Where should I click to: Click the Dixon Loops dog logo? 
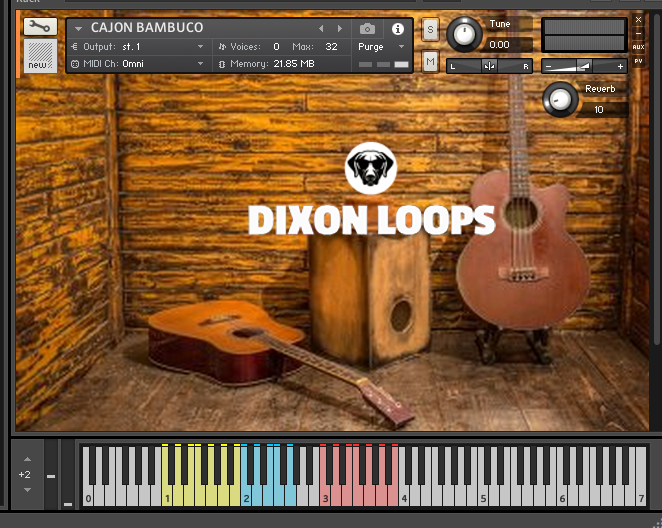pyautogui.click(x=371, y=168)
